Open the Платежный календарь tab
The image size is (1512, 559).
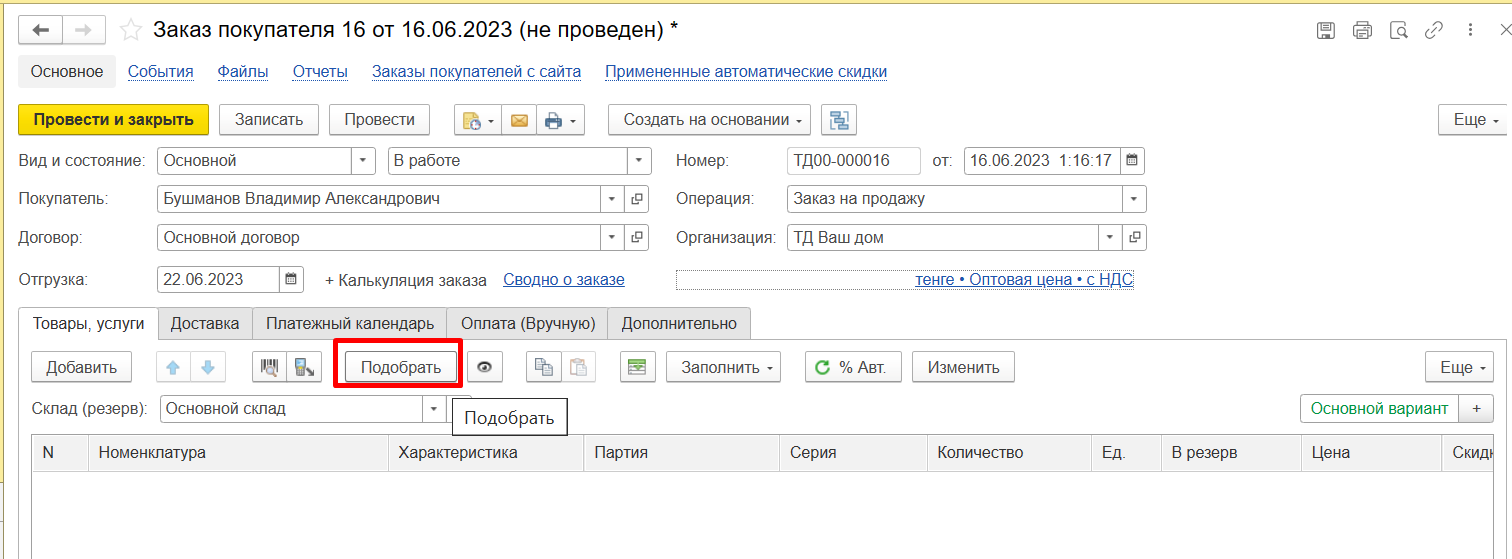[x=350, y=323]
